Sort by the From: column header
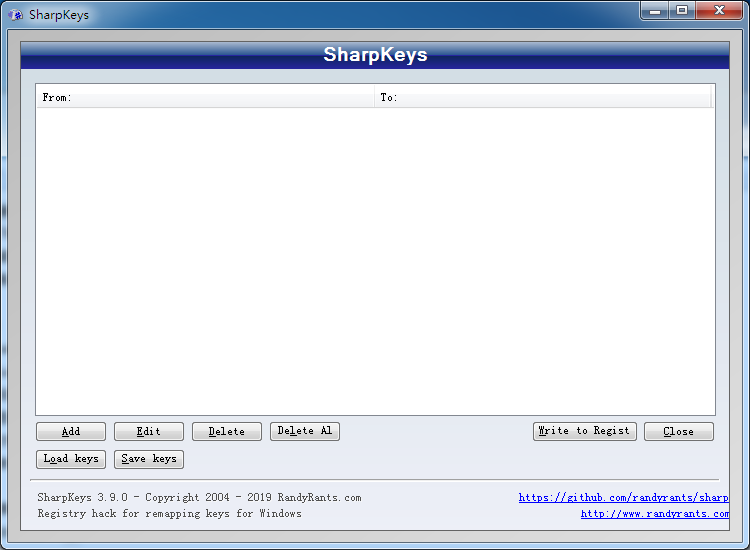The height and width of the screenshot is (550, 750). 206,98
